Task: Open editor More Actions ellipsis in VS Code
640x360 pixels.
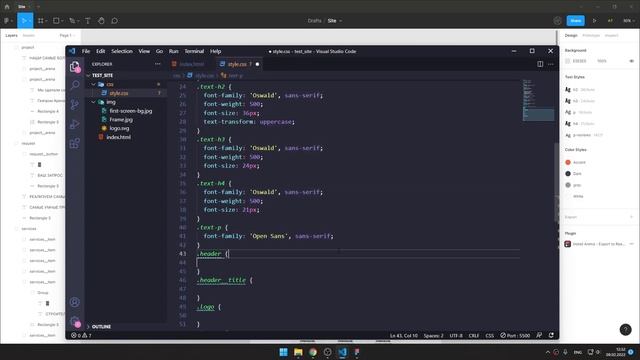Action: pyautogui.click(x=551, y=64)
